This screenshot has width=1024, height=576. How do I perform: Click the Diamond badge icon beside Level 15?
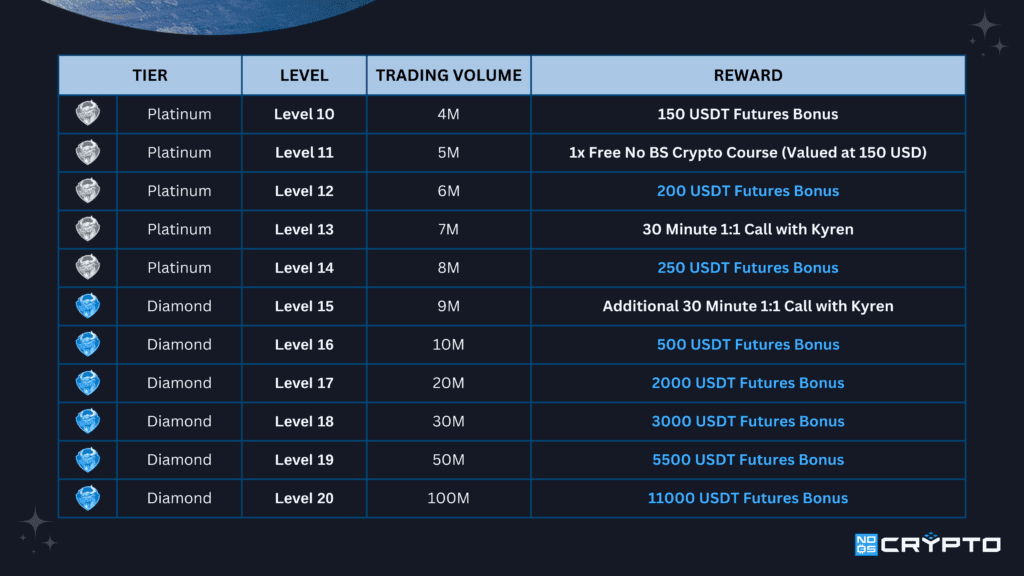click(88, 306)
